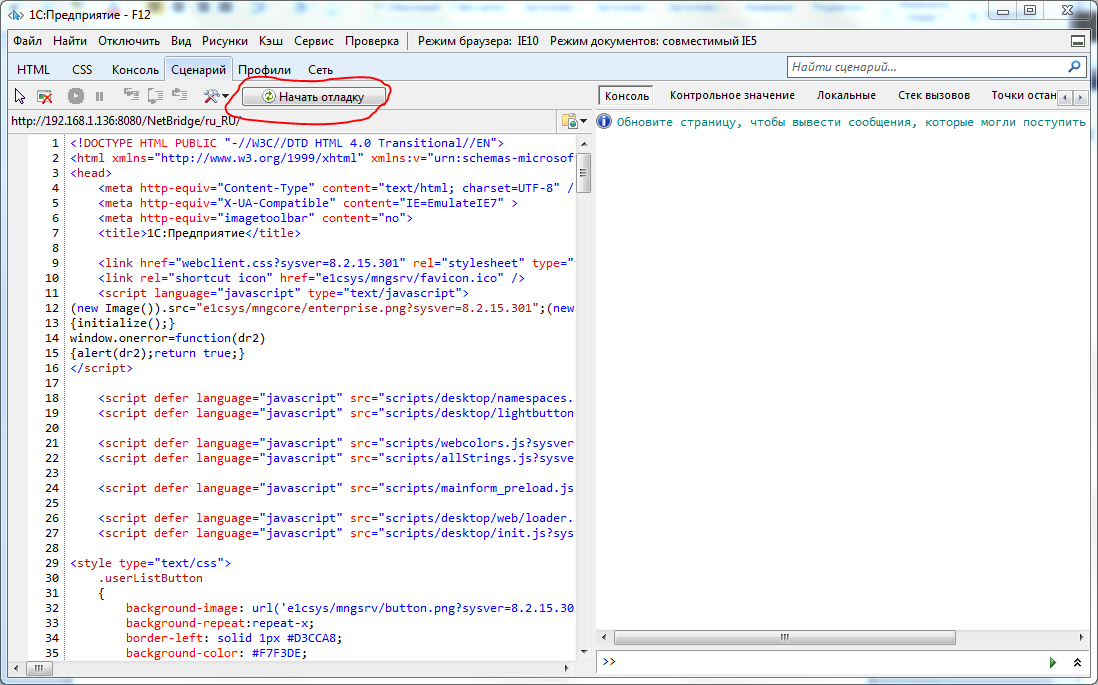The width and height of the screenshot is (1098, 685).
Task: Switch to the Сеть tab
Action: pos(320,70)
